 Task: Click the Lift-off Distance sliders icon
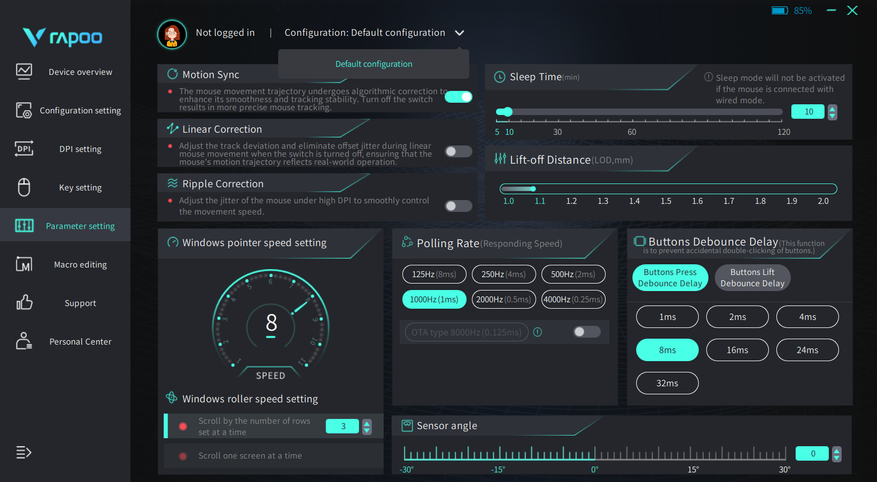tap(500, 159)
